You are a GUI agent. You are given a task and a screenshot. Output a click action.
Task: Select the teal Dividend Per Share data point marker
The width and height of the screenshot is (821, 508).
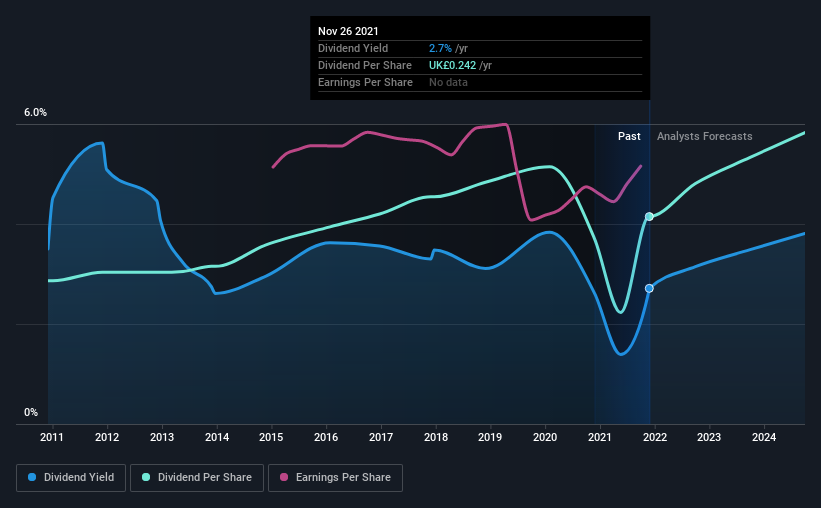tap(649, 217)
